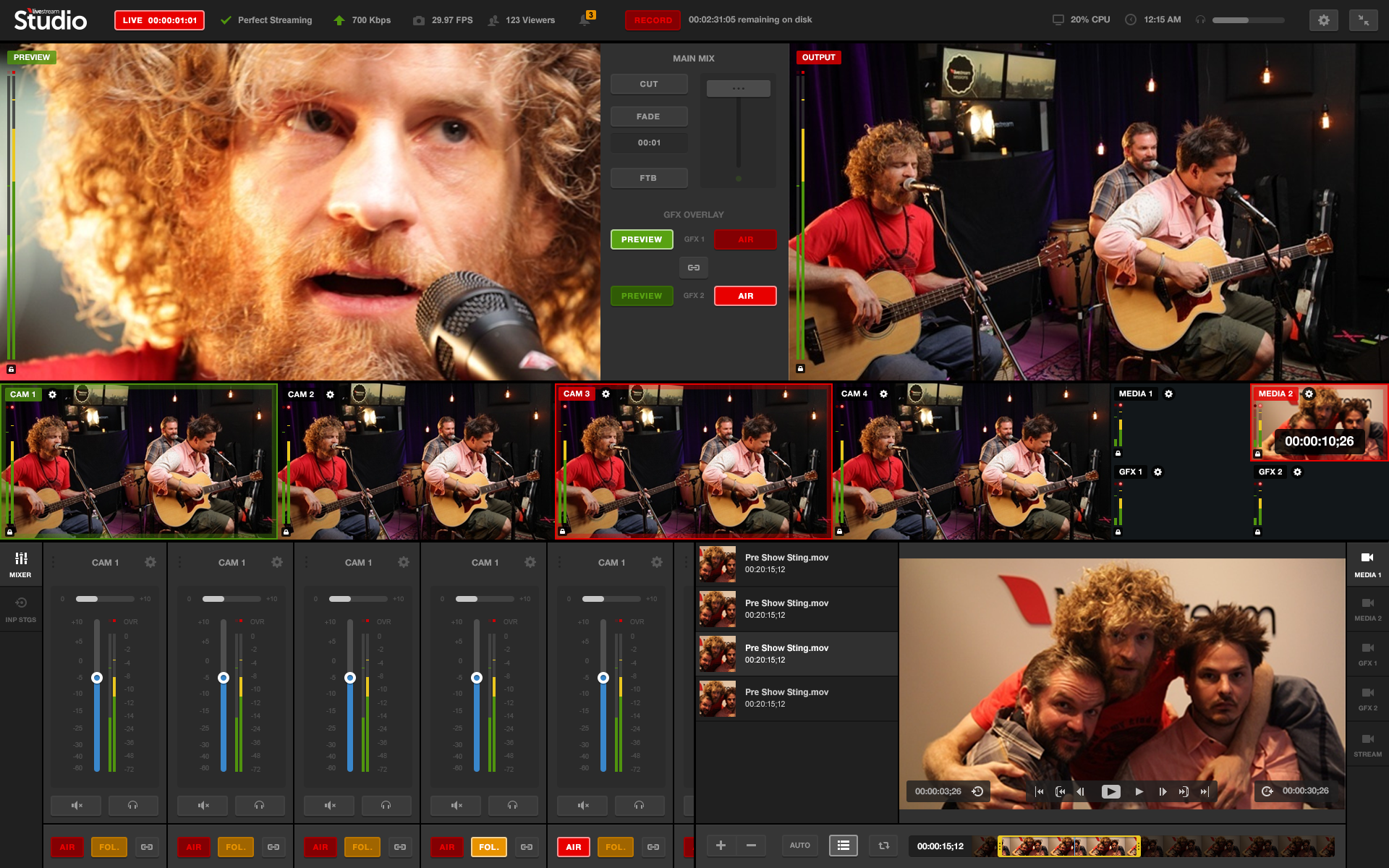Switch to playlist list view
The width and height of the screenshot is (1389, 868).
[x=844, y=845]
